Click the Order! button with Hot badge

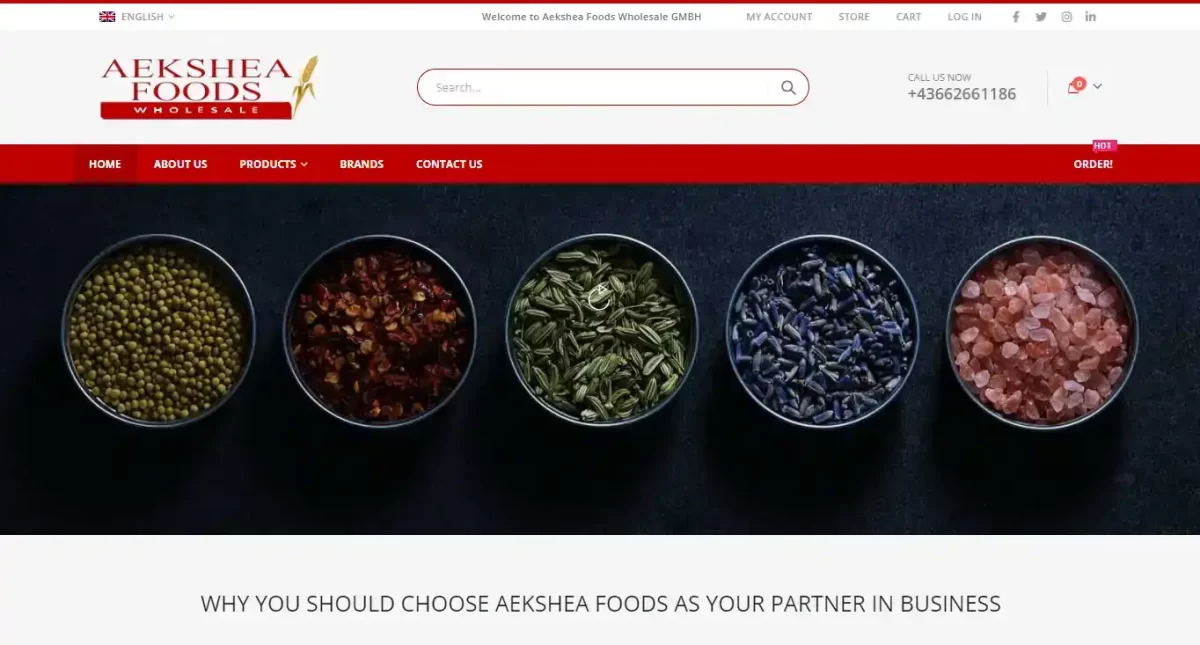click(1093, 164)
